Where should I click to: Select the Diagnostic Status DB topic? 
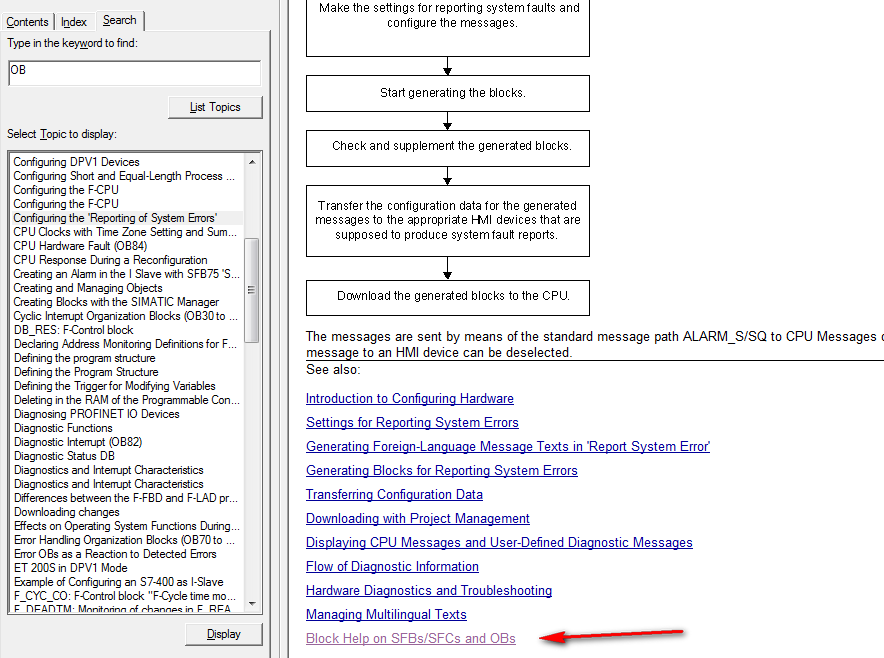click(x=64, y=456)
